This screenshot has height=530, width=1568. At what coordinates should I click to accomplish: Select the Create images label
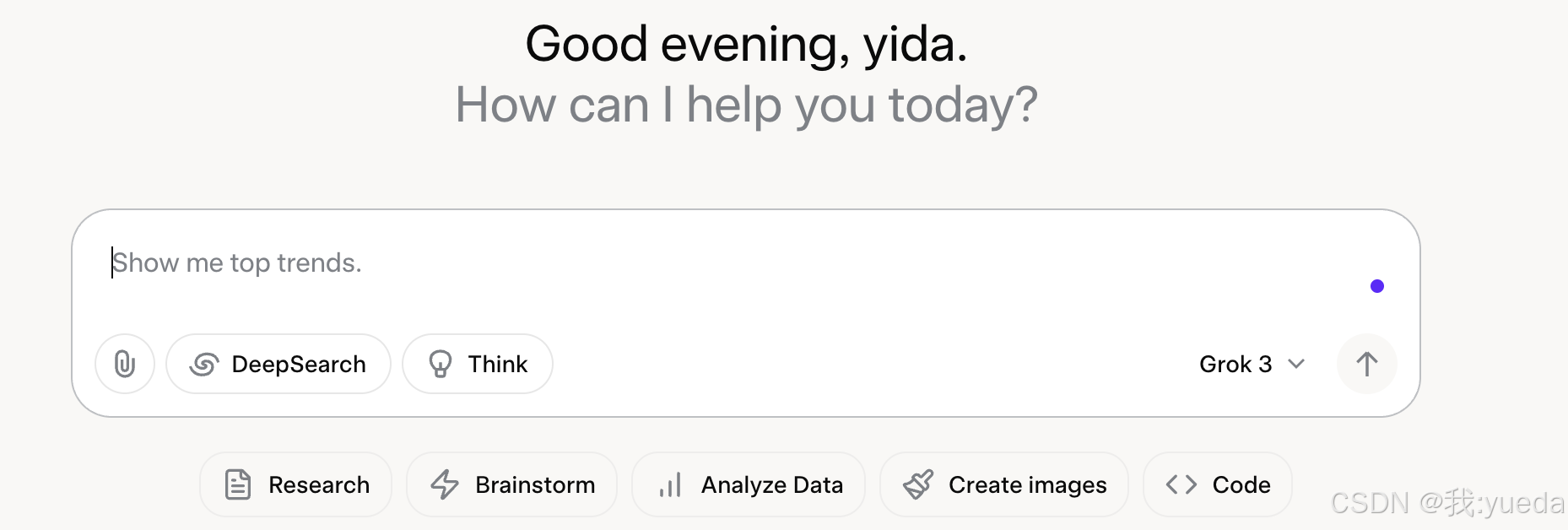point(1027,484)
